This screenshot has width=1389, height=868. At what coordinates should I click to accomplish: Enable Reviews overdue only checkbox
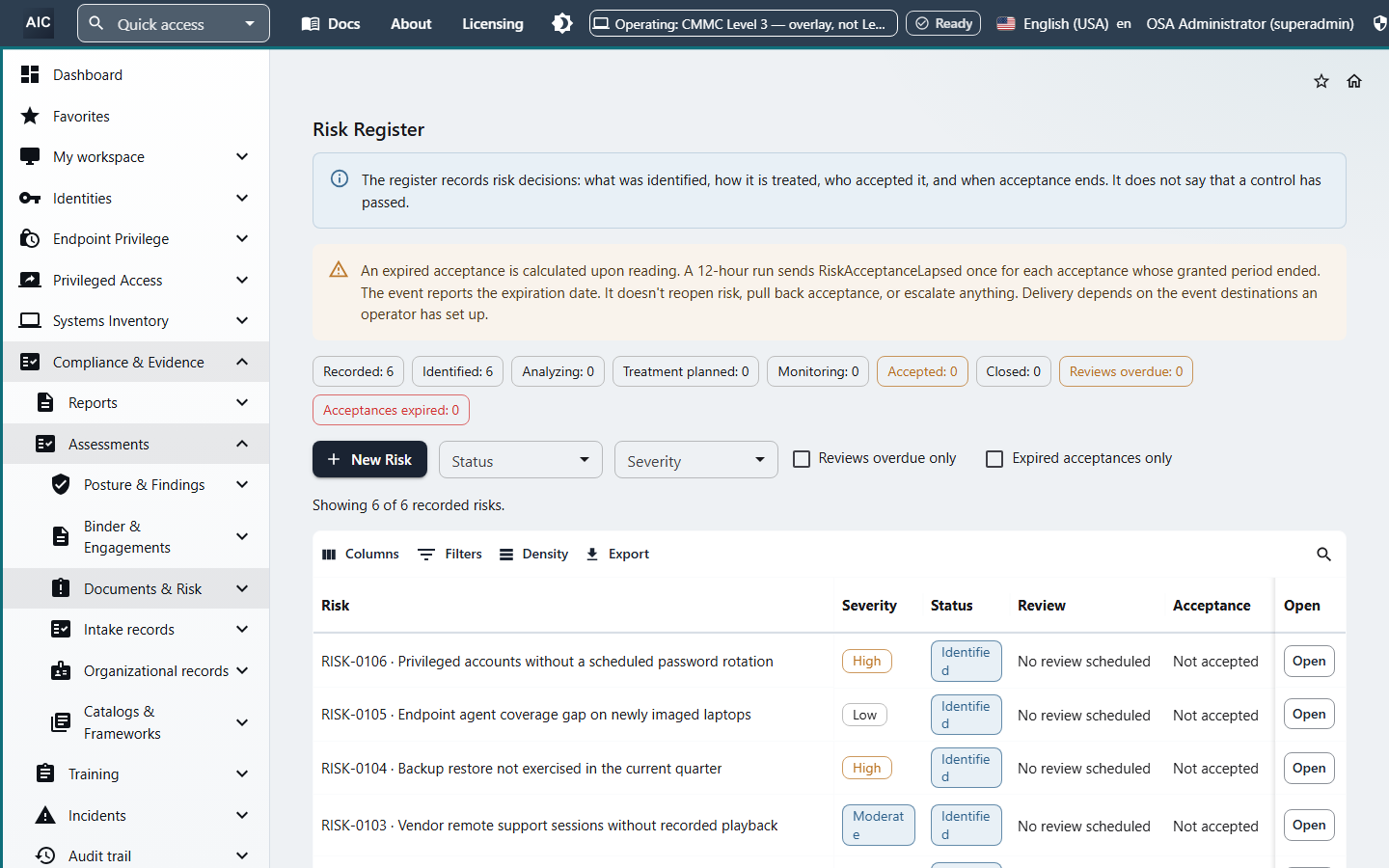point(802,459)
